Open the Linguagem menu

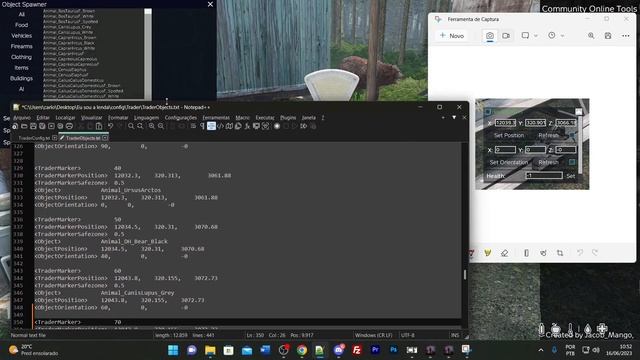(147, 118)
